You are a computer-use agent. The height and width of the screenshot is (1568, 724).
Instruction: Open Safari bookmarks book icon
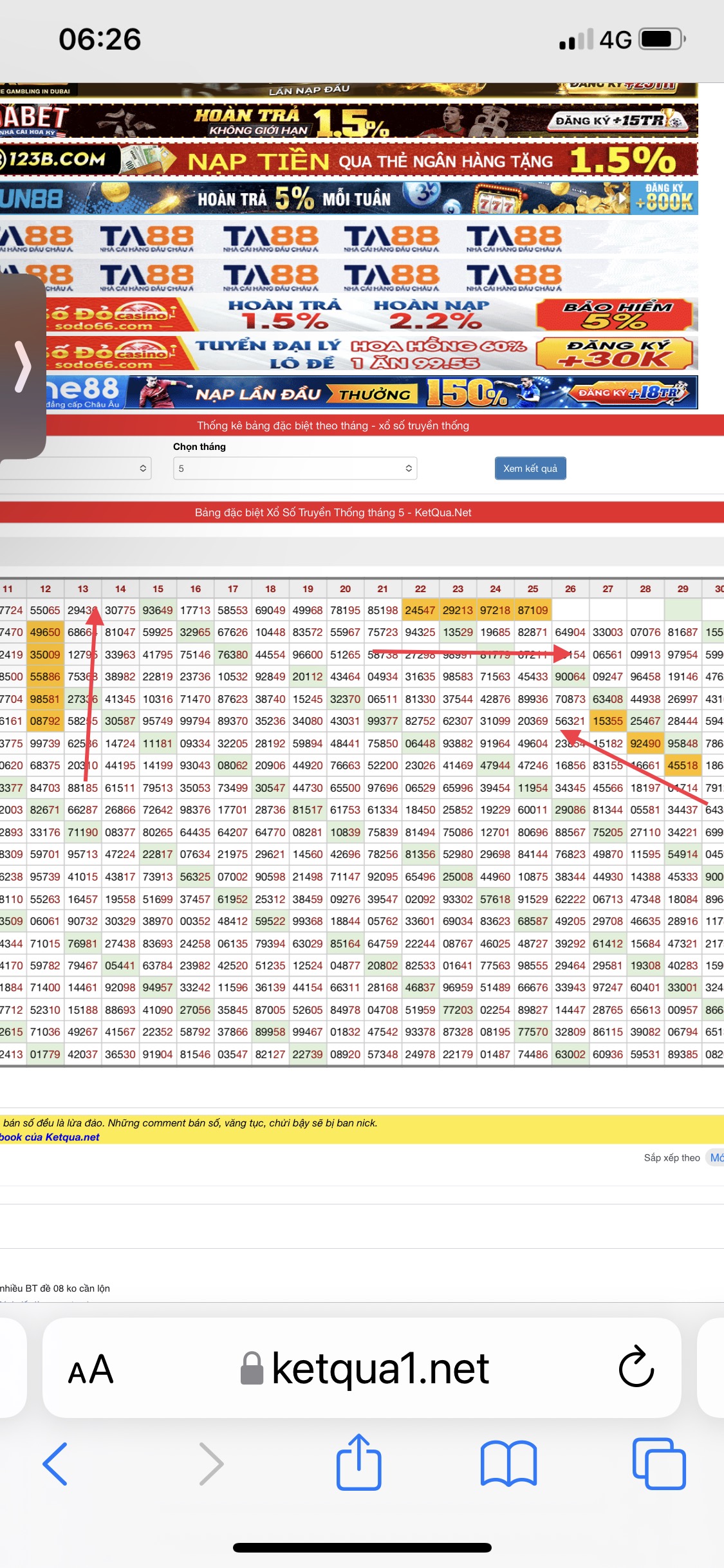(x=508, y=1464)
